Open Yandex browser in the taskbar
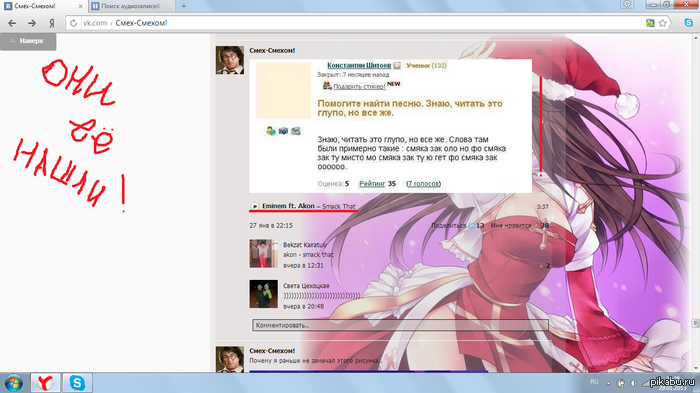The image size is (700, 393). click(45, 383)
